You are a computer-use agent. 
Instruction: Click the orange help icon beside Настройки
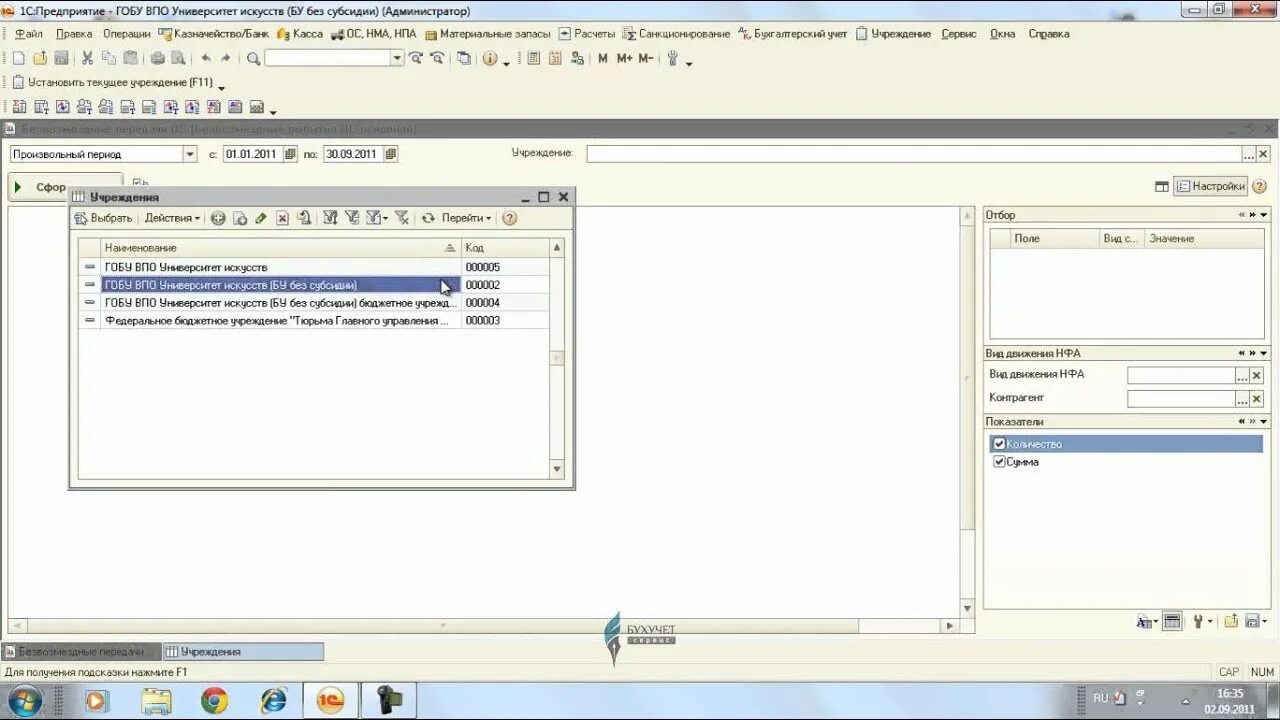(1259, 186)
